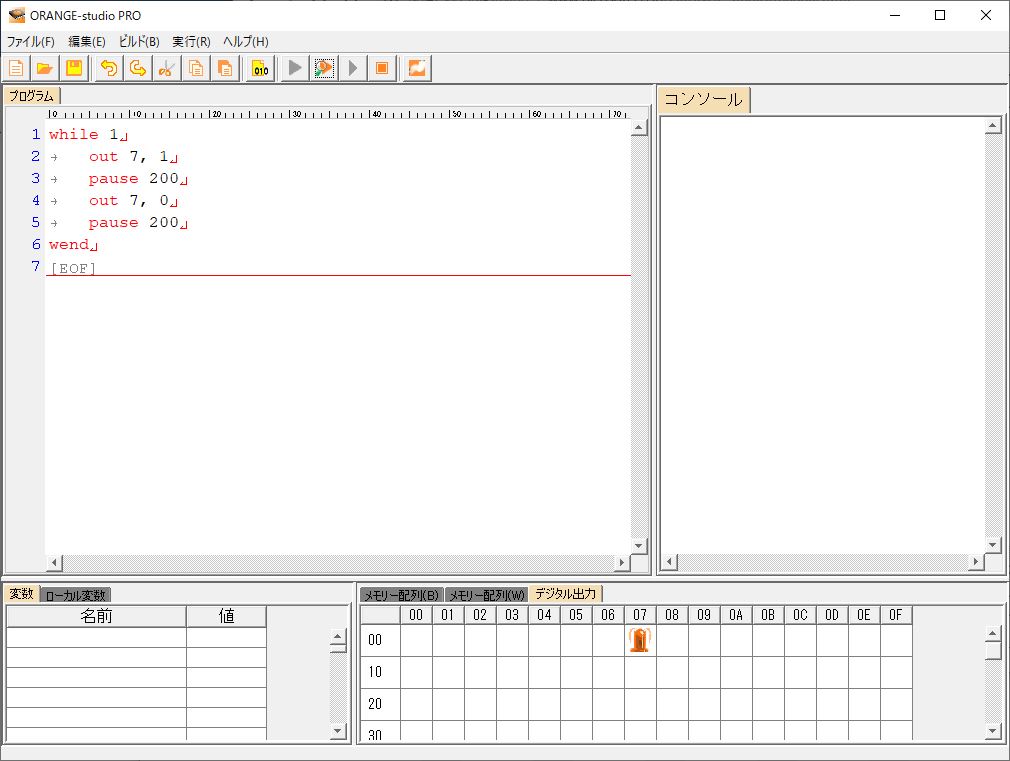The width and height of the screenshot is (1010, 761).
Task: Paste from the clipboard
Action: coord(225,68)
